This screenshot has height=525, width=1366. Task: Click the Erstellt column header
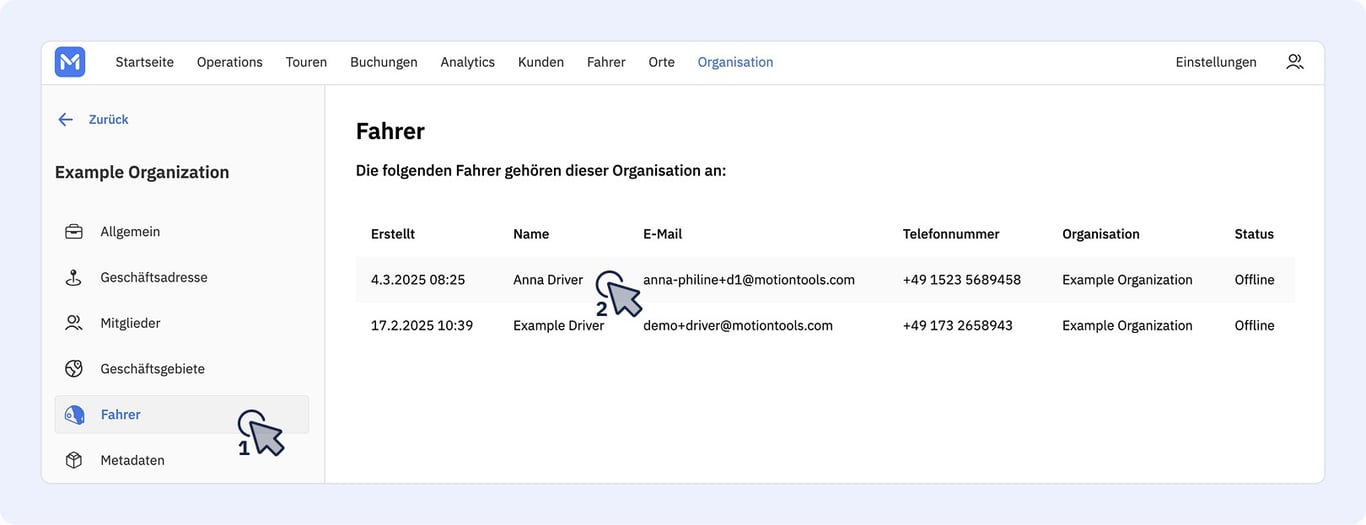393,234
